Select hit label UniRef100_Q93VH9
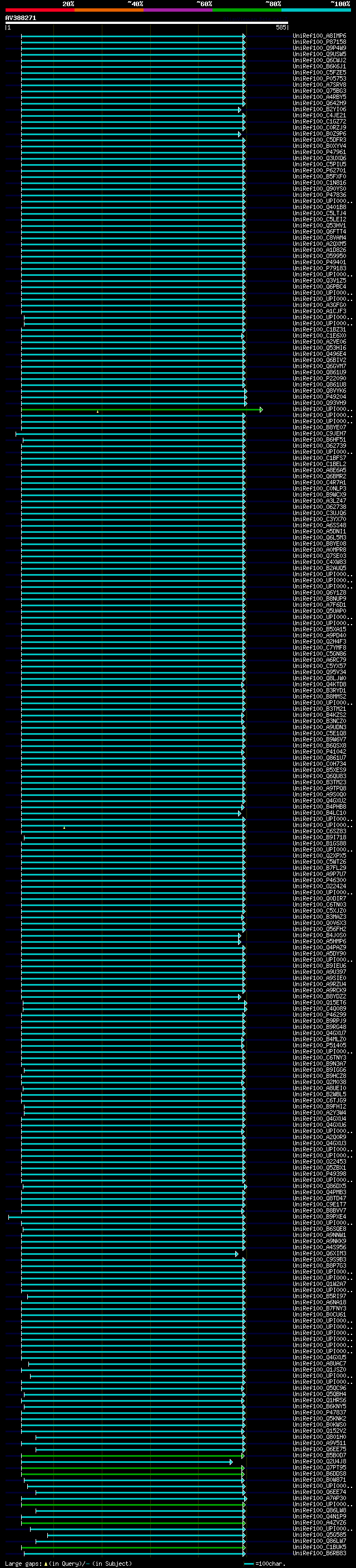Viewport: 356px width, 1568px height. pos(319,403)
